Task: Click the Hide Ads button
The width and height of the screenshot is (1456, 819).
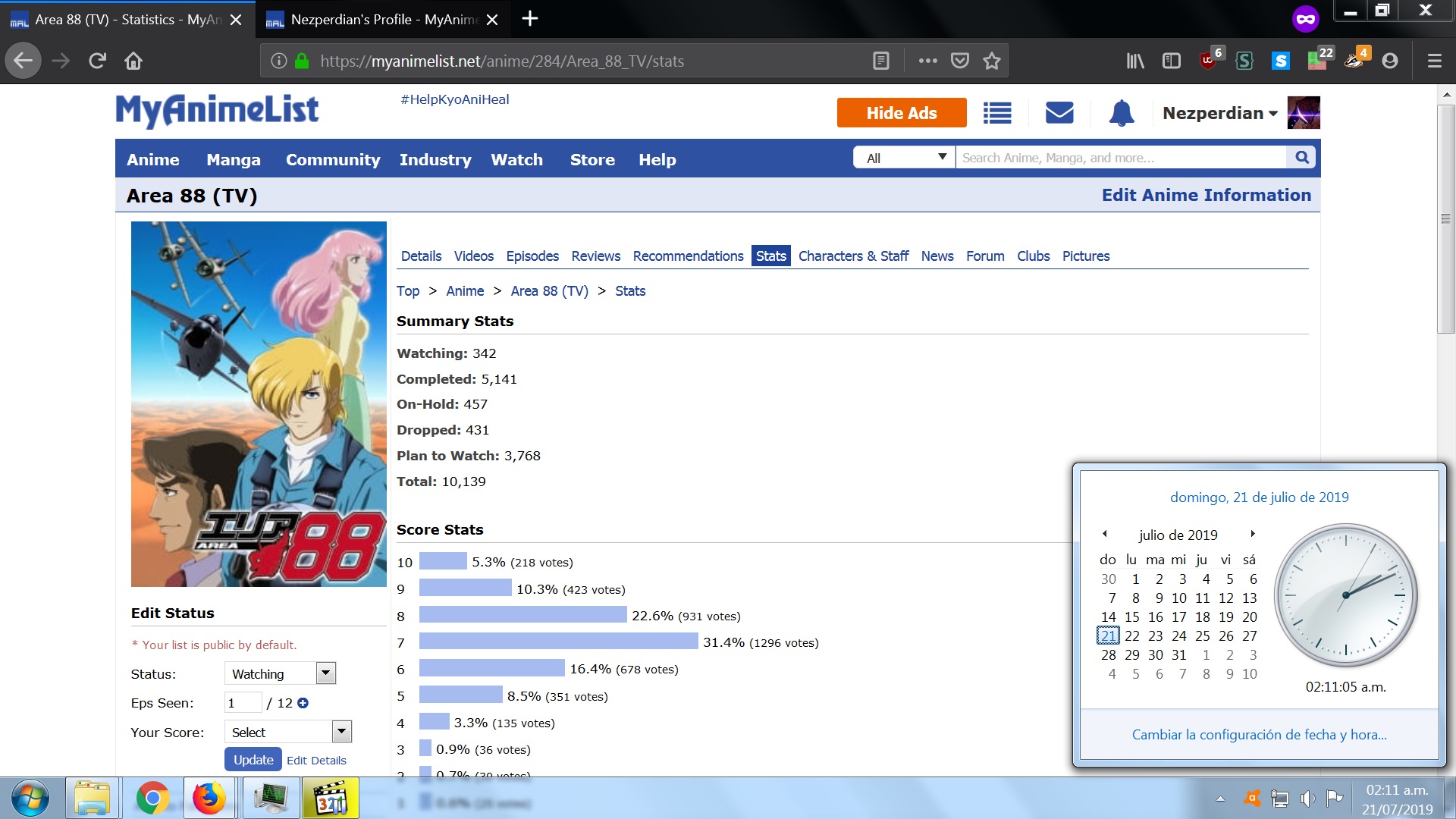Action: tap(902, 113)
